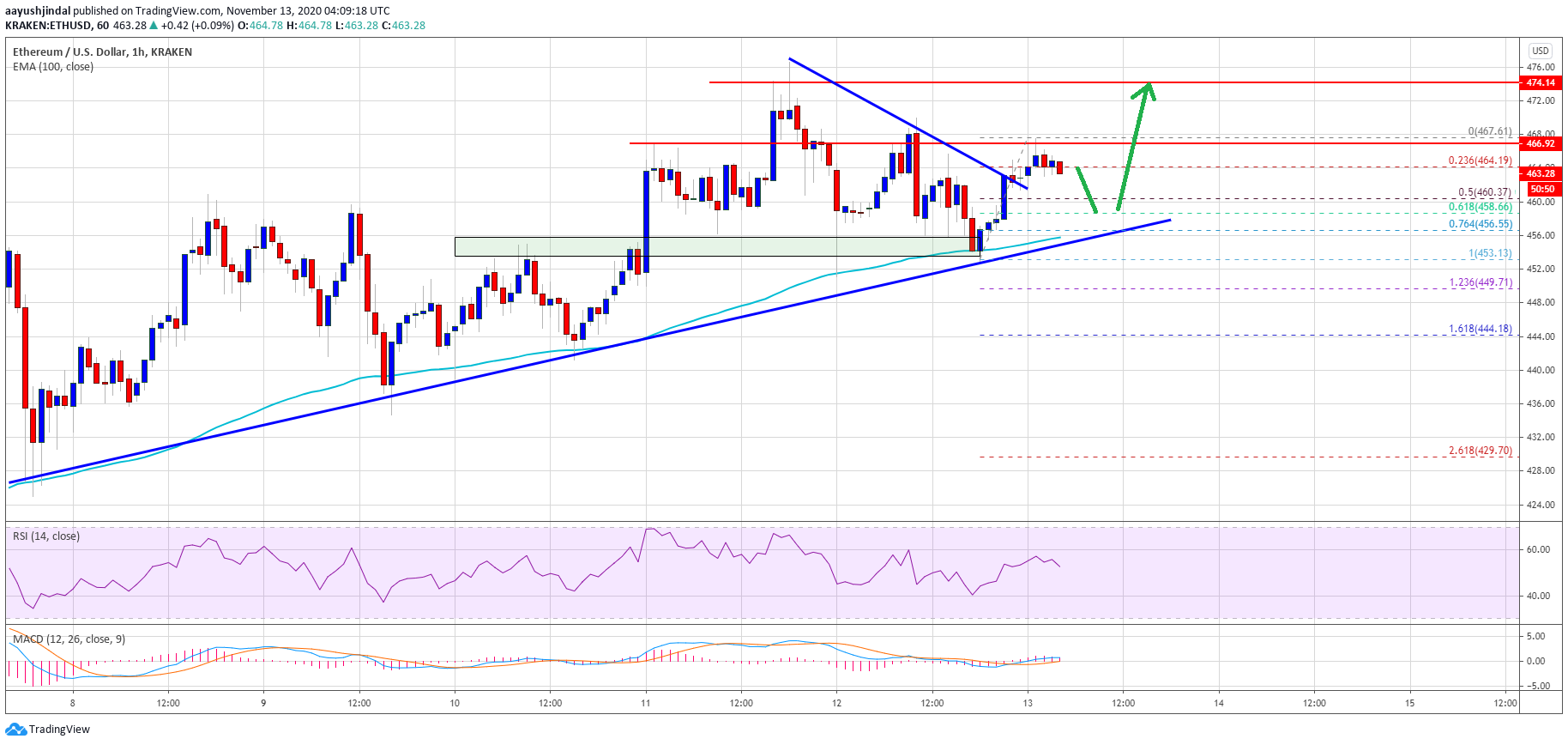Click the date 9 on time axis
This screenshot has height=745, width=1568.
(x=263, y=703)
